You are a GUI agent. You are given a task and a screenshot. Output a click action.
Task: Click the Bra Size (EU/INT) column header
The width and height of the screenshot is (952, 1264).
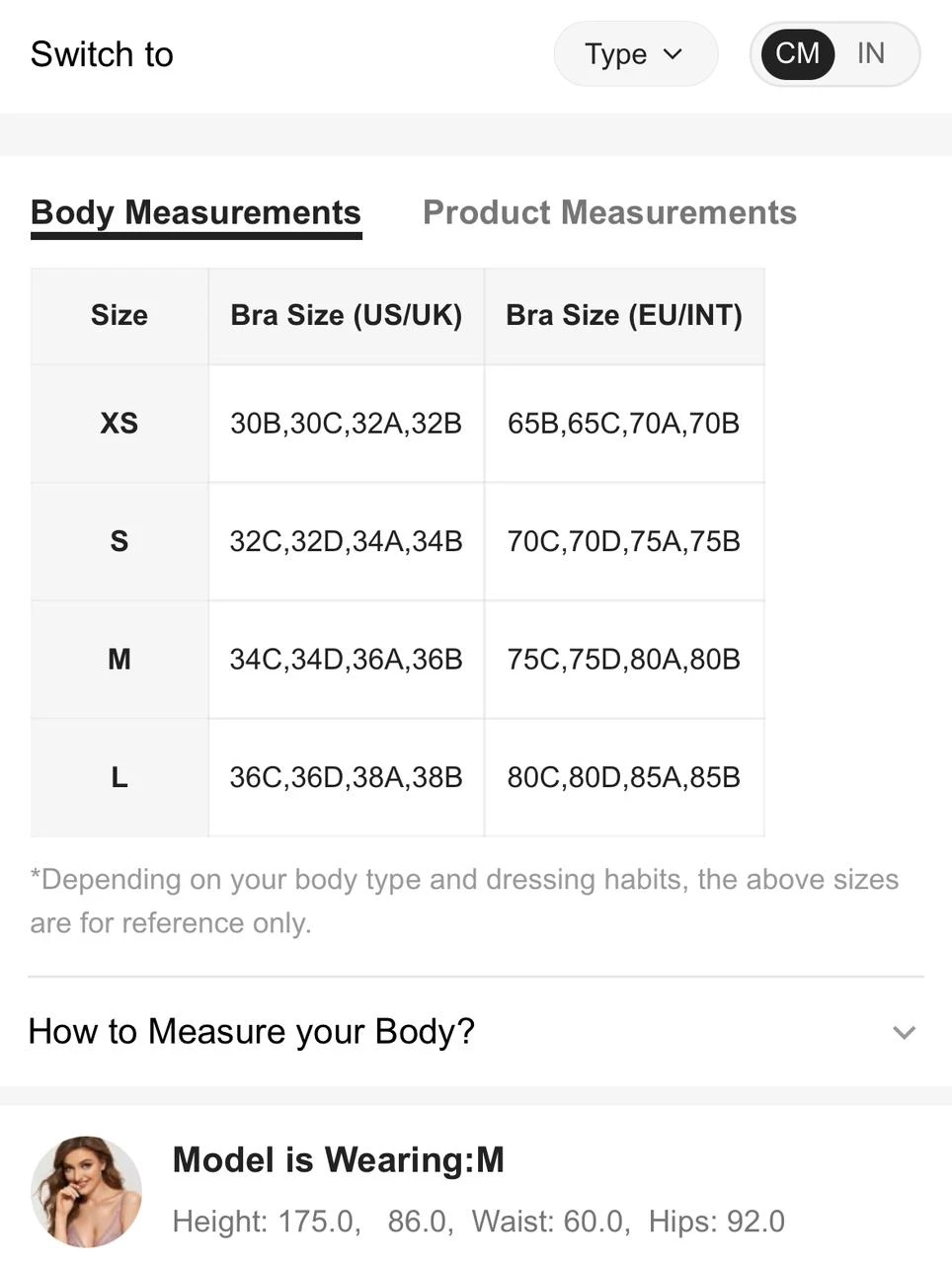click(x=624, y=315)
